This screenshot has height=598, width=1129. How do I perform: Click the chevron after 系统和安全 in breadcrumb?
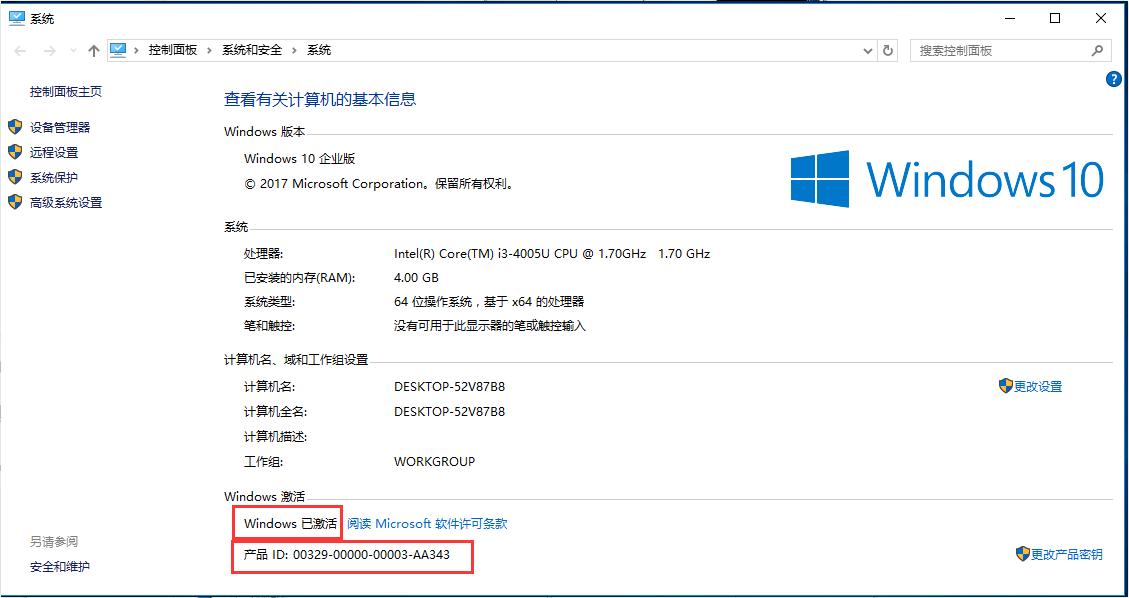297,49
